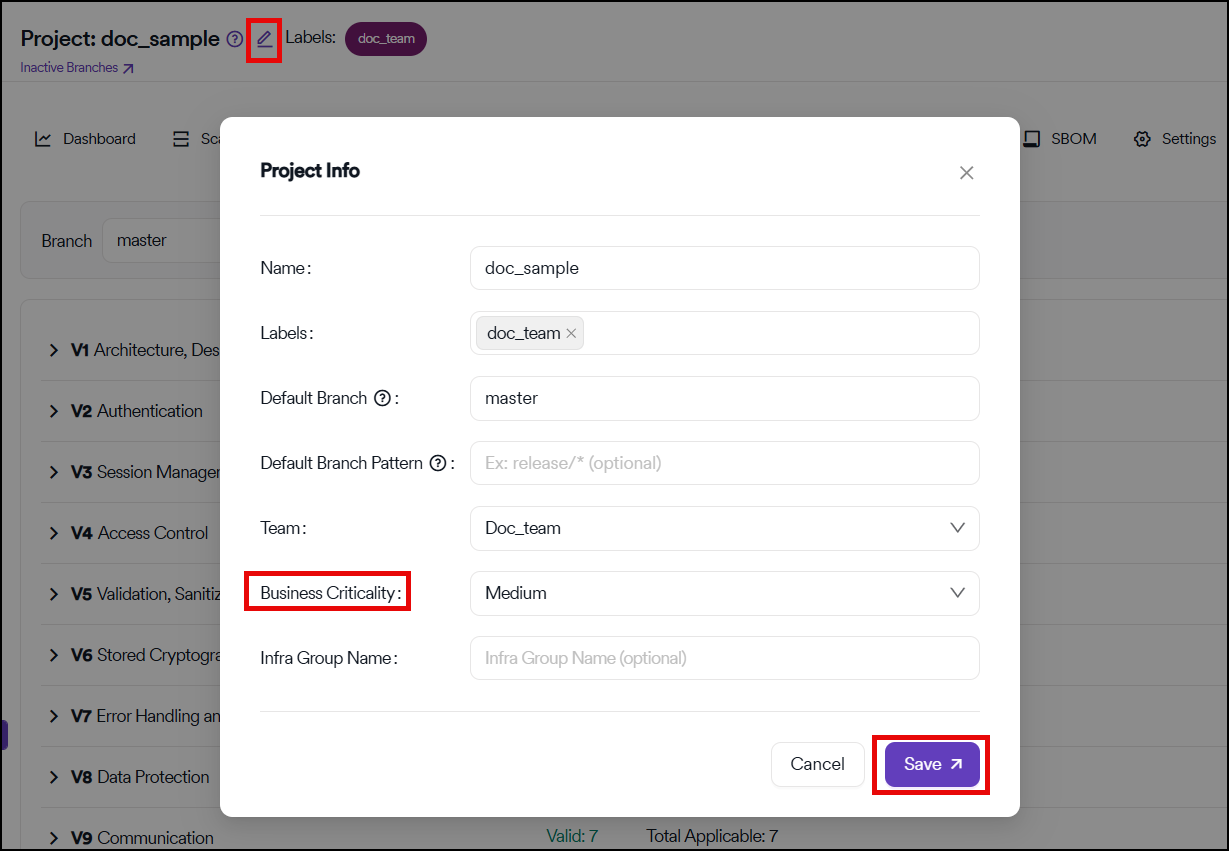
Task: Click help icon next to project title
Action: pyautogui.click(x=234, y=40)
